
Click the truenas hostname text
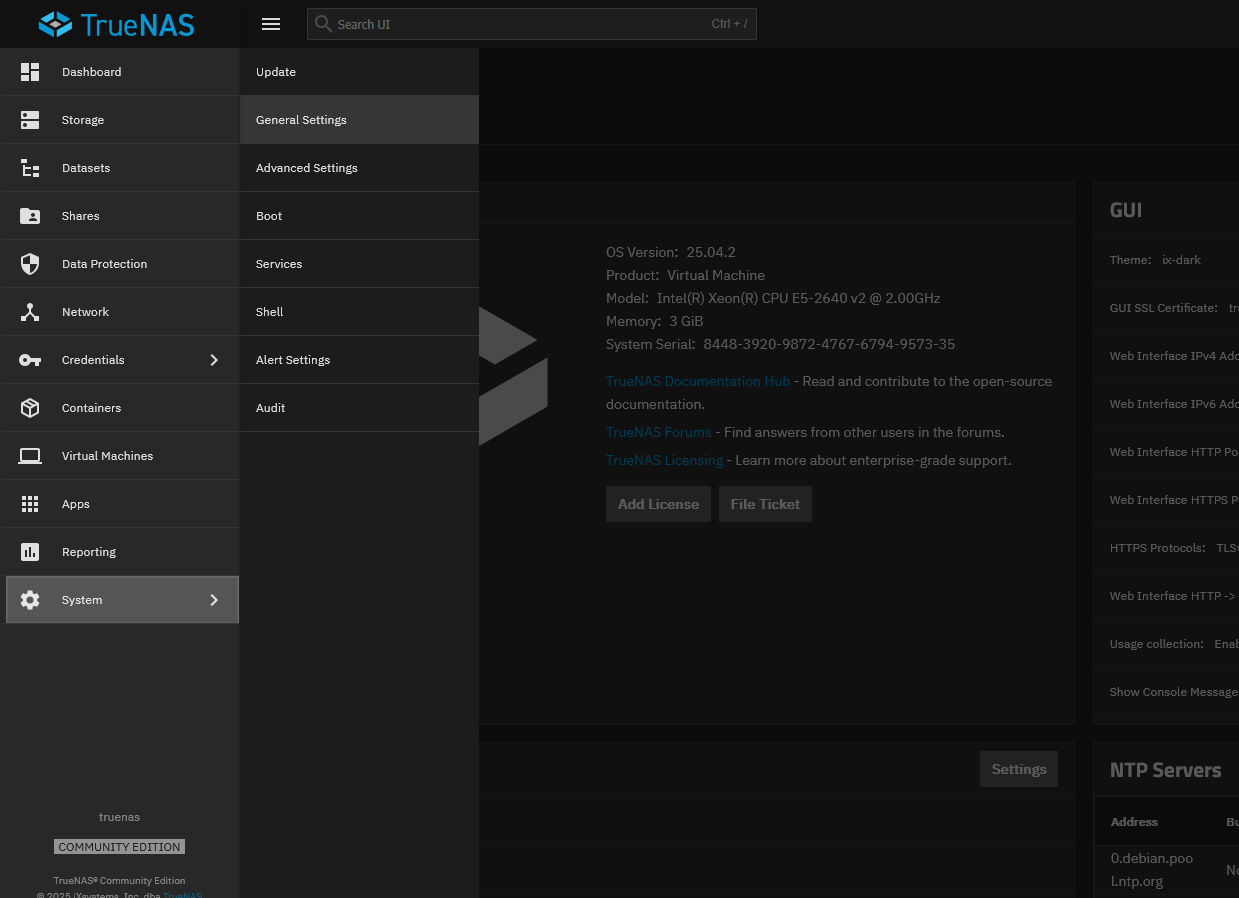pos(119,817)
